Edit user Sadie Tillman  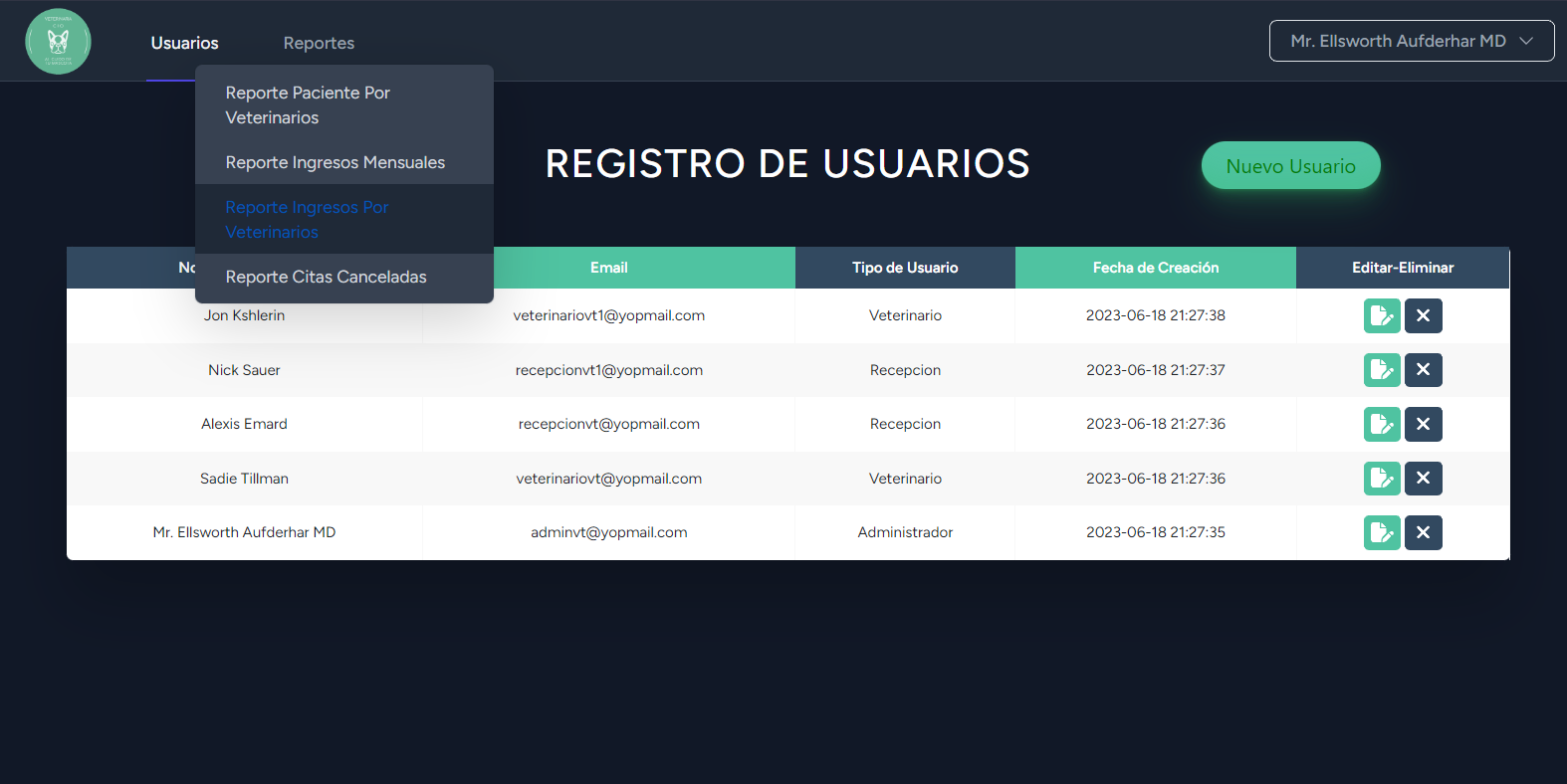pos(1382,479)
